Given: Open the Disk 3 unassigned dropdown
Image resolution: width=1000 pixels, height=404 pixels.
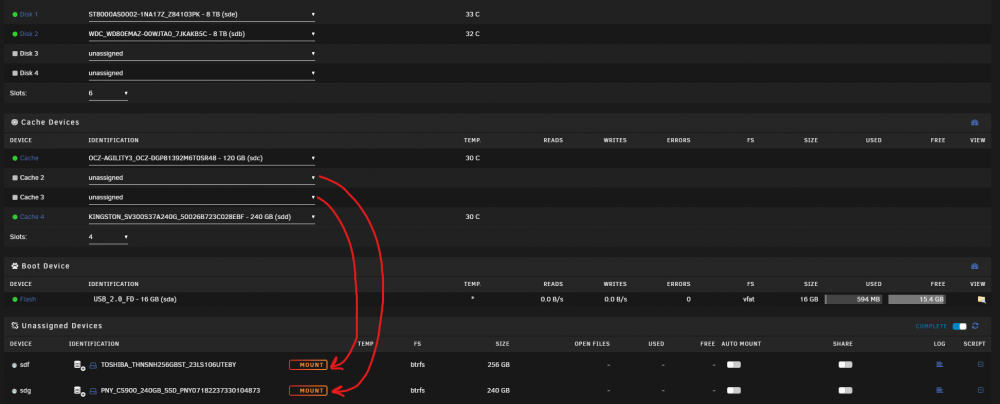Looking at the screenshot, I should (202, 54).
